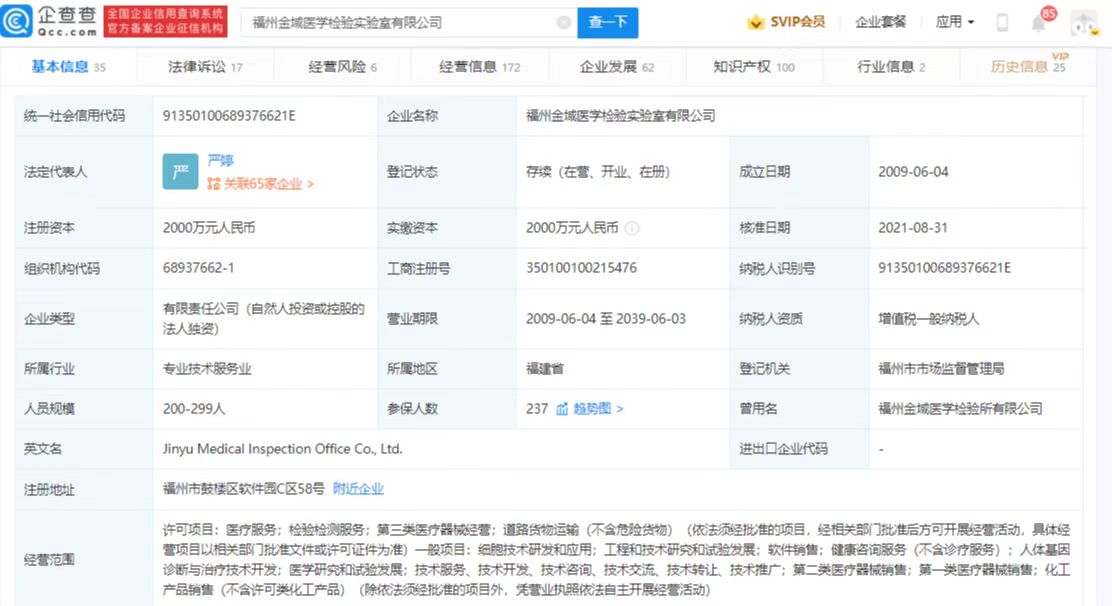Open the SVIP member crown icon
The image size is (1112, 606).
[755, 22]
